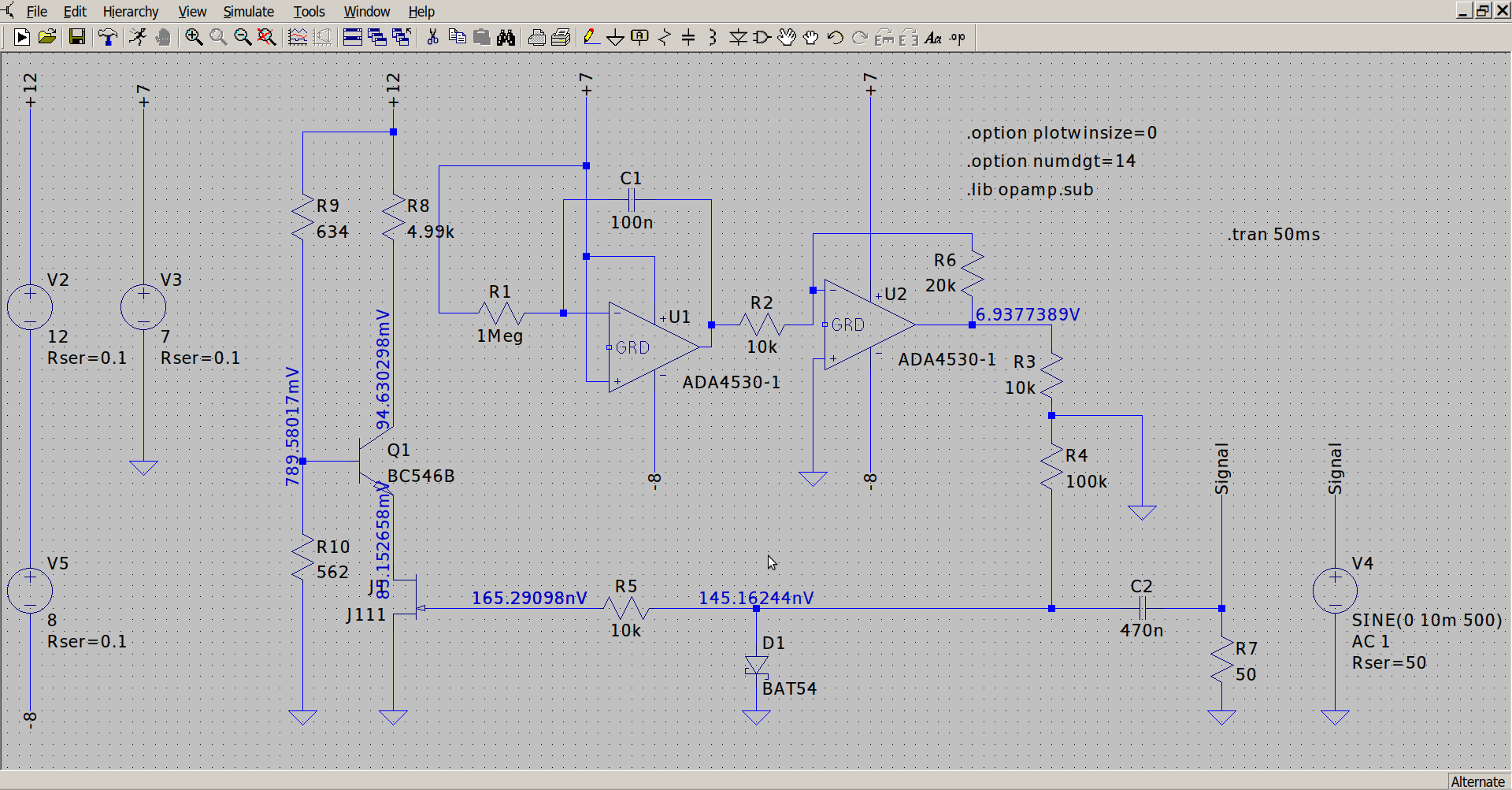1512x790 pixels.
Task: Open a file with the folder icon
Action: tap(47, 37)
